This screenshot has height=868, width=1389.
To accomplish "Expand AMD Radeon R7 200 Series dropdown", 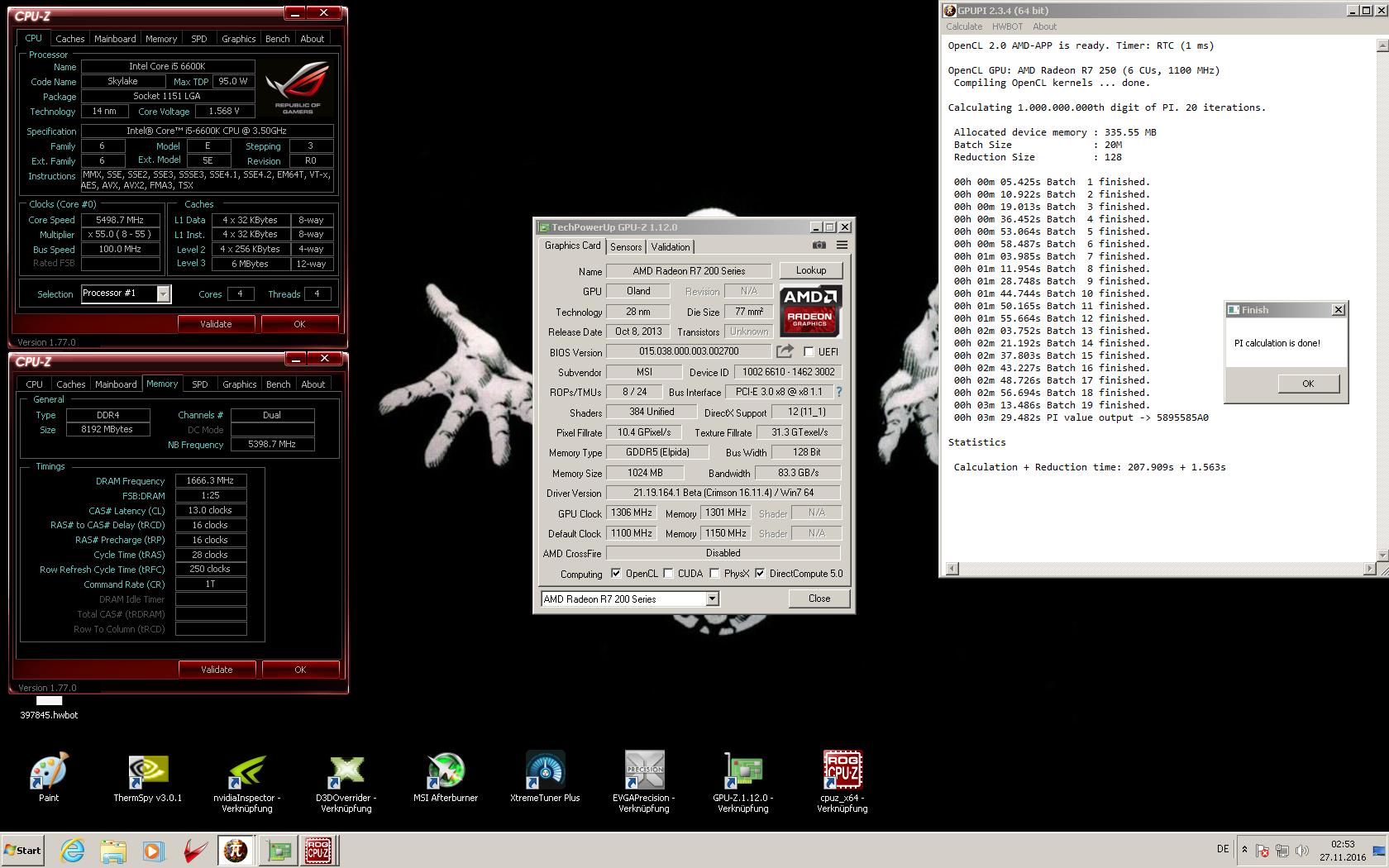I will pos(712,599).
